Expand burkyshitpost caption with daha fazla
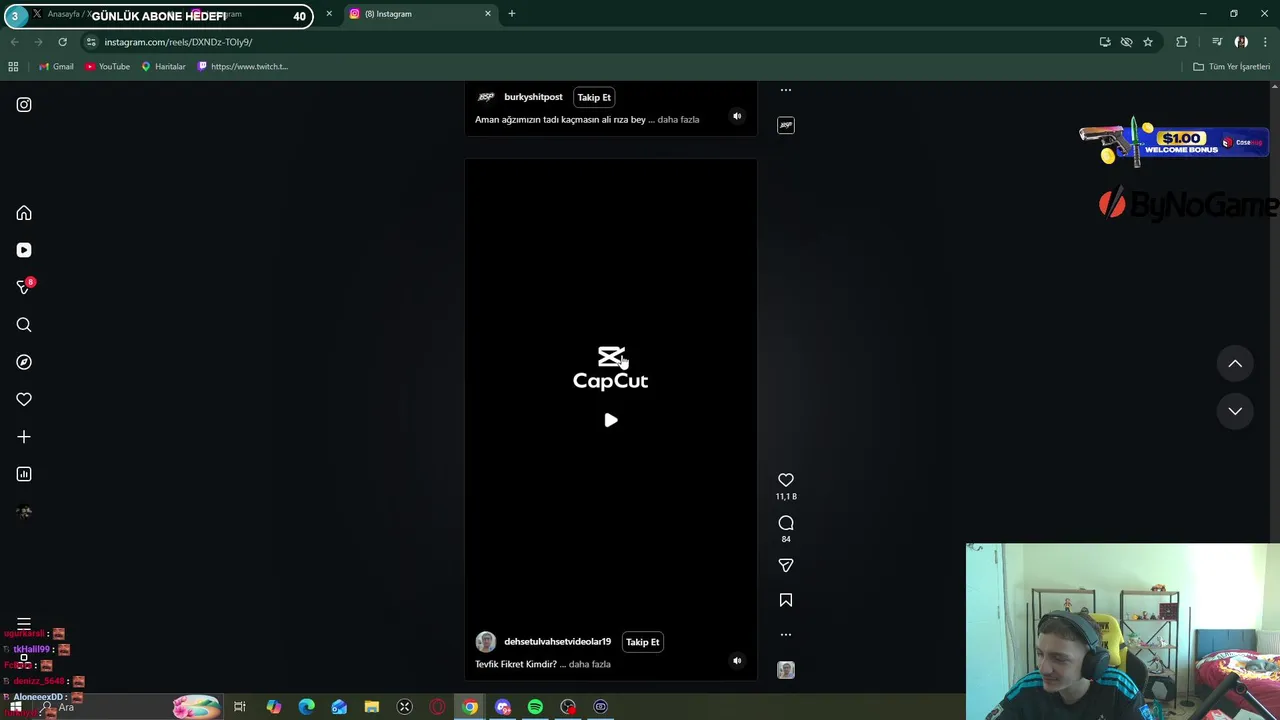The width and height of the screenshot is (1280, 720). click(678, 120)
